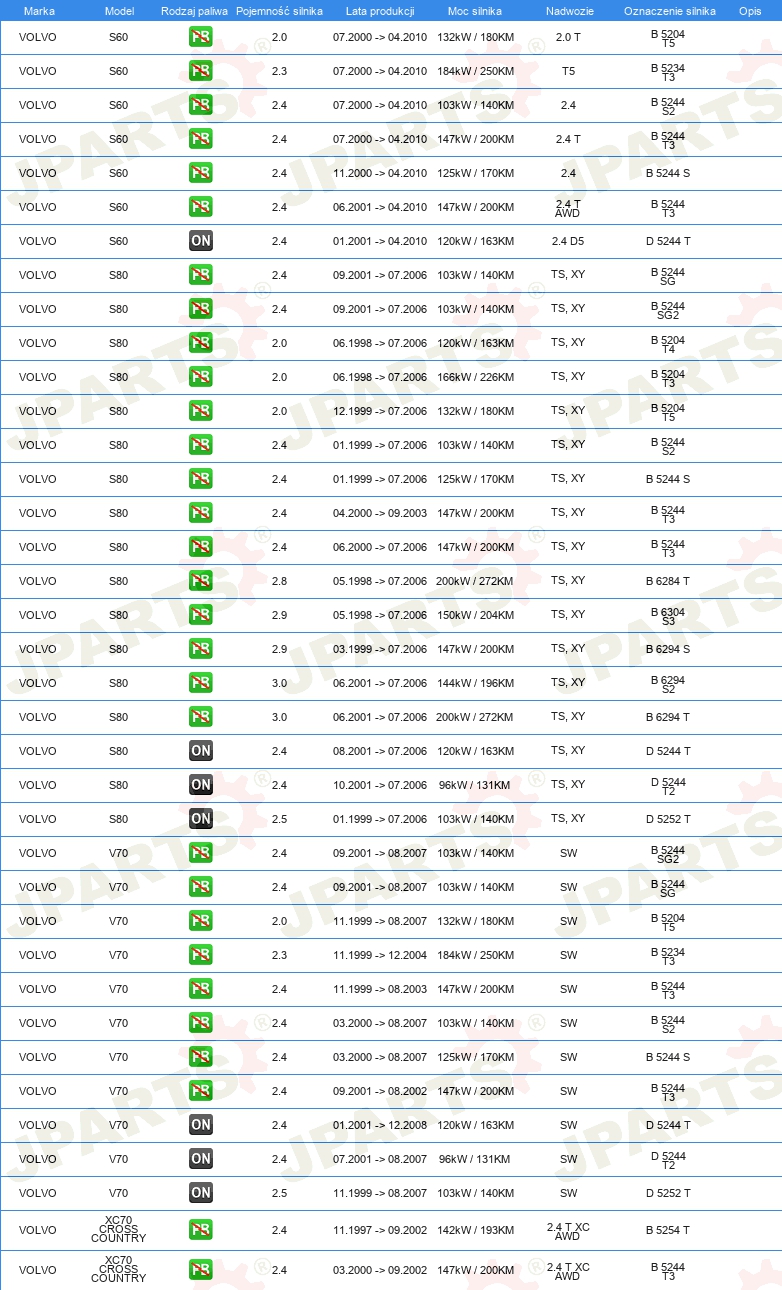Click the PB icon for S80 B 5204 T4
782x1290 pixels.
click(200, 344)
